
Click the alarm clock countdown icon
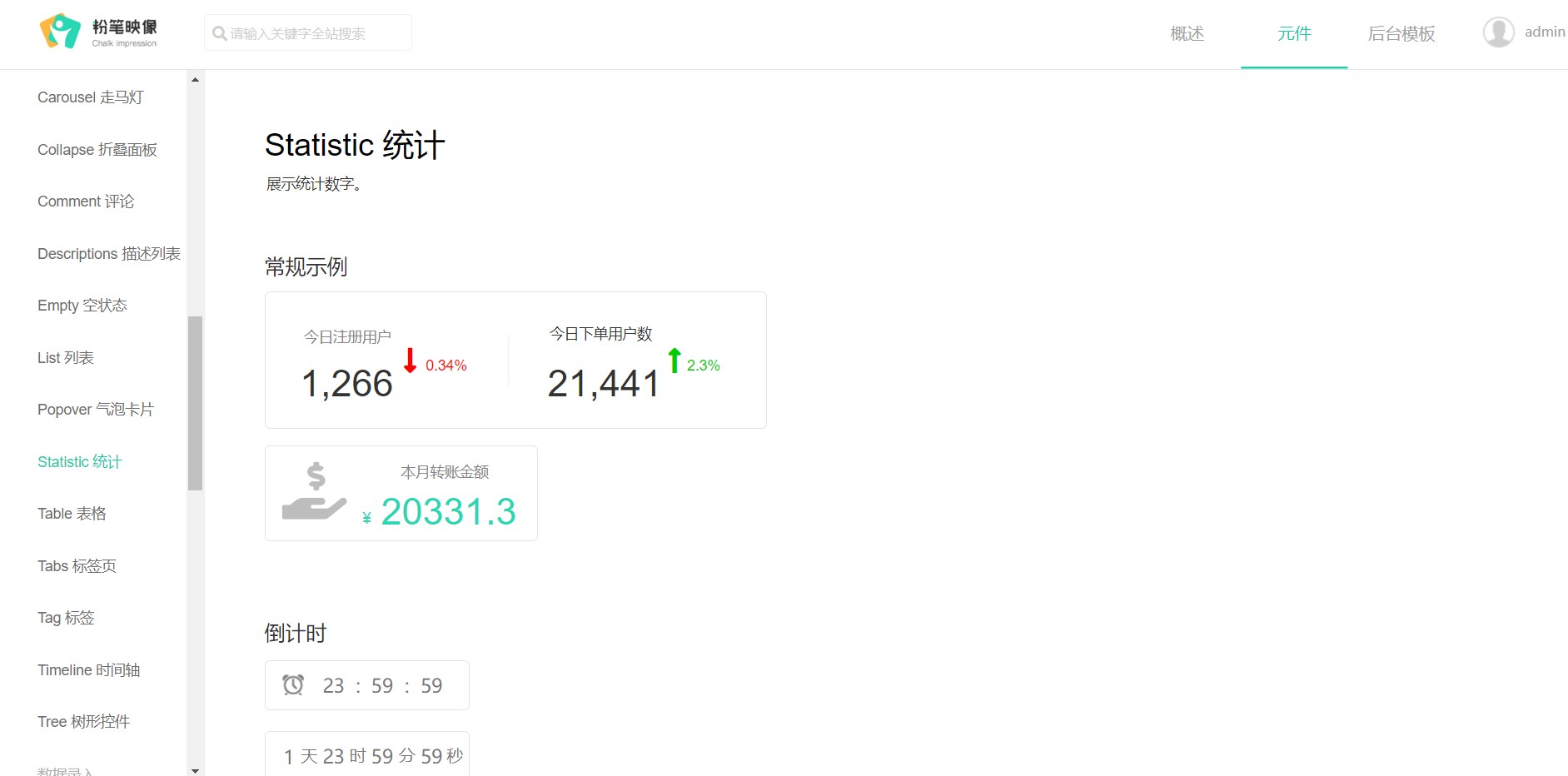pos(293,684)
